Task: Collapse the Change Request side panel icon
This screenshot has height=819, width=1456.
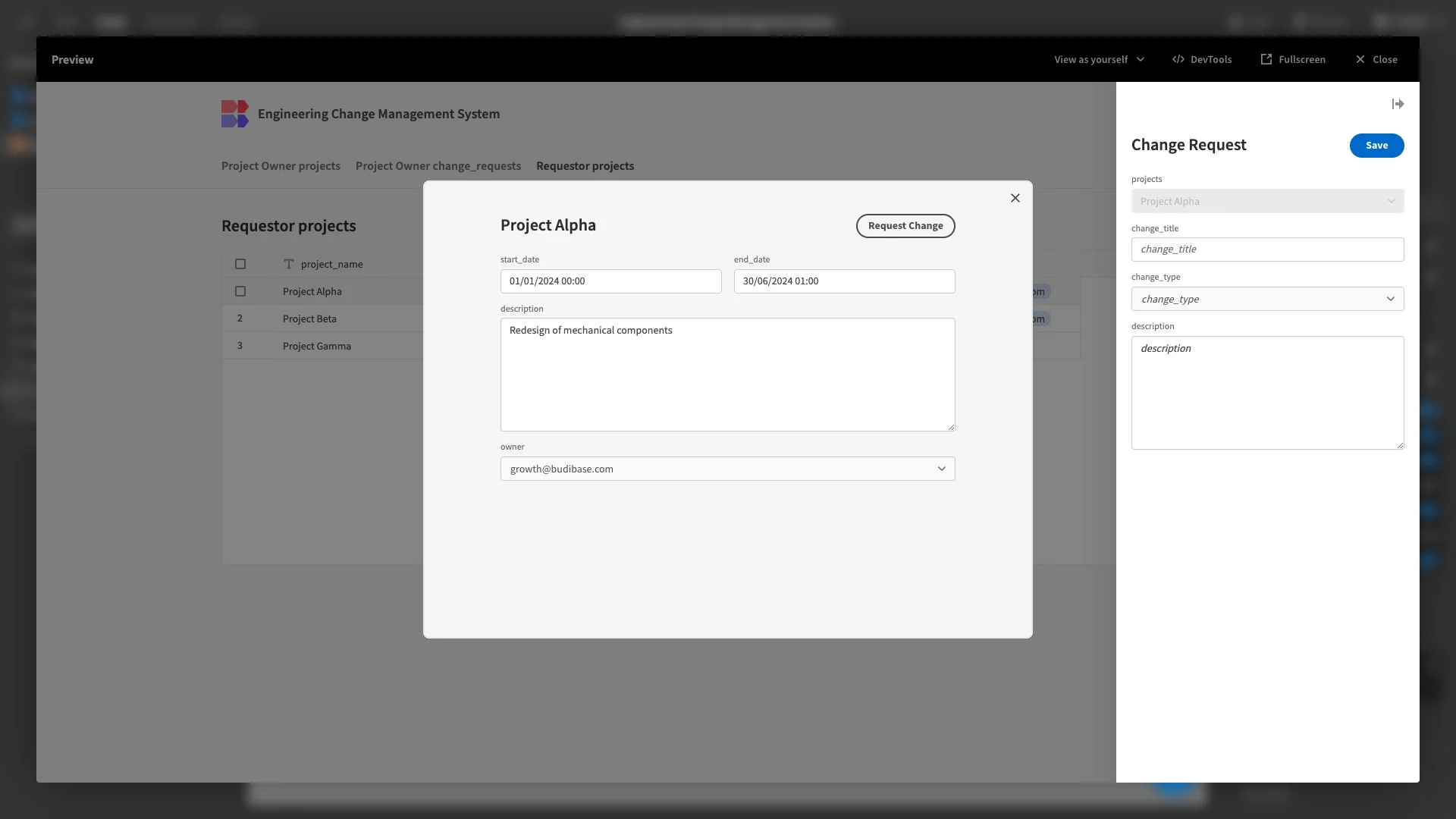Action: coord(1398,104)
